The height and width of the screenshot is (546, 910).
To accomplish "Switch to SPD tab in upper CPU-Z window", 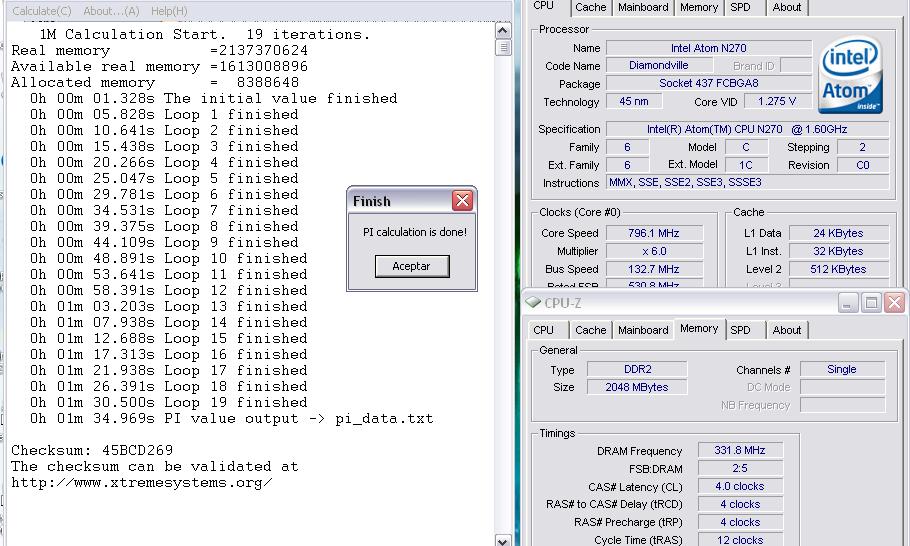I will (x=741, y=8).
